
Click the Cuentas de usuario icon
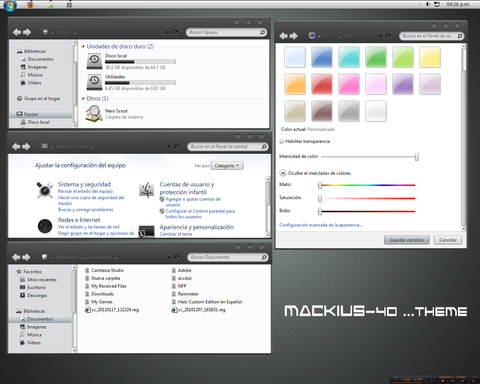[x=146, y=190]
